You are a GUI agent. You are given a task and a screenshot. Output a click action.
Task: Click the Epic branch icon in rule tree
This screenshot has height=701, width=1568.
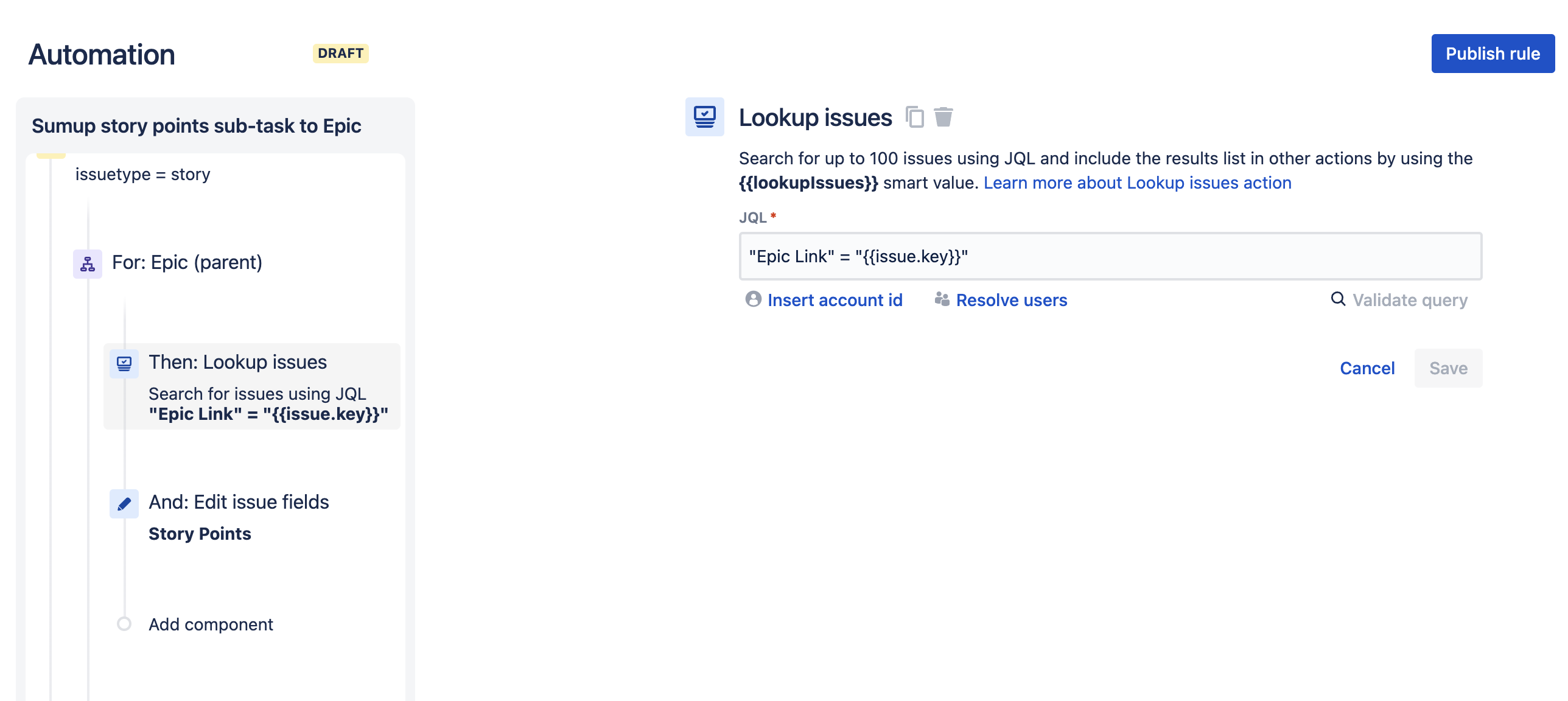[x=88, y=263]
